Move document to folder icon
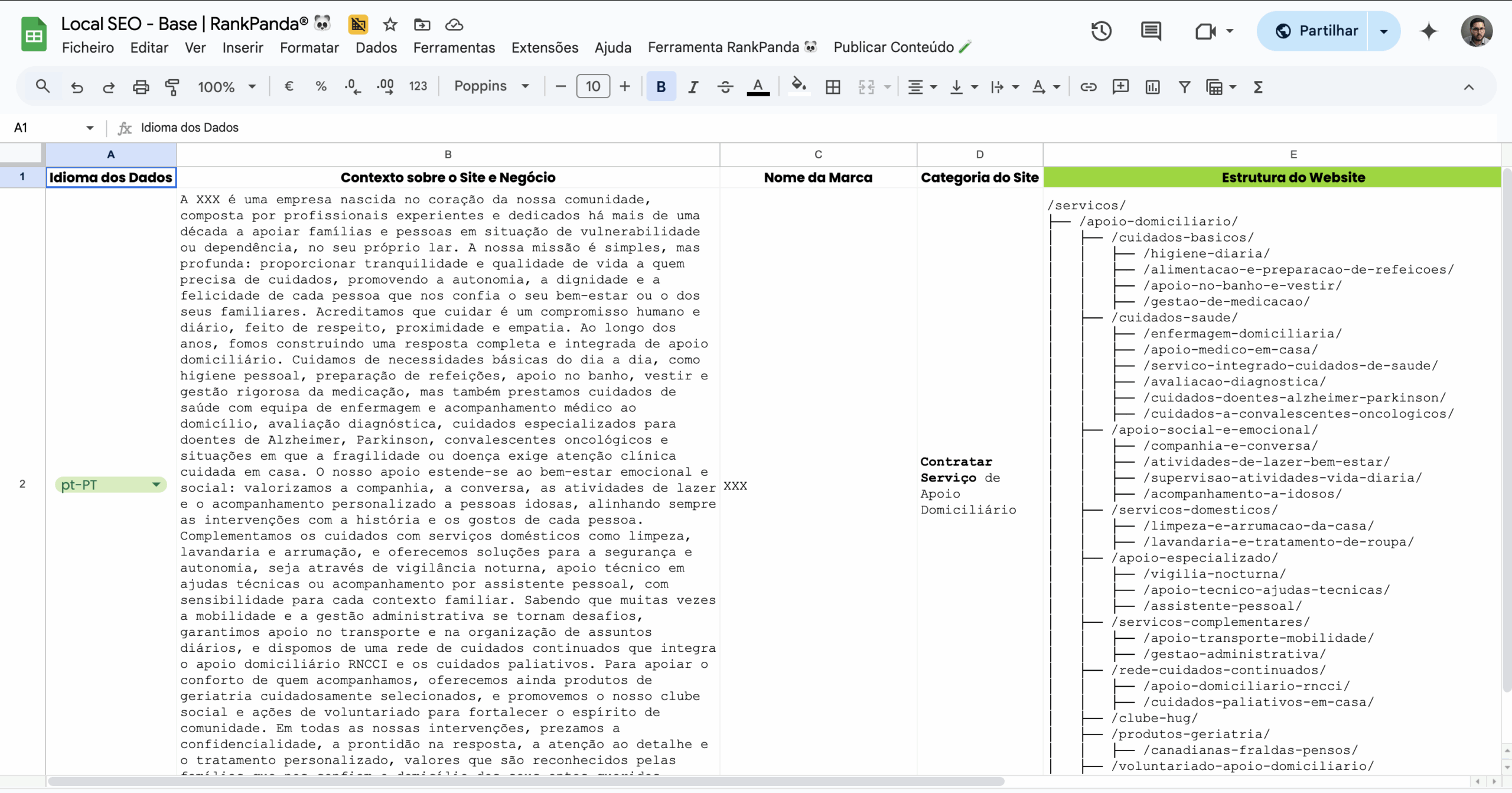Screen dimensions: 1512x793 422,24
